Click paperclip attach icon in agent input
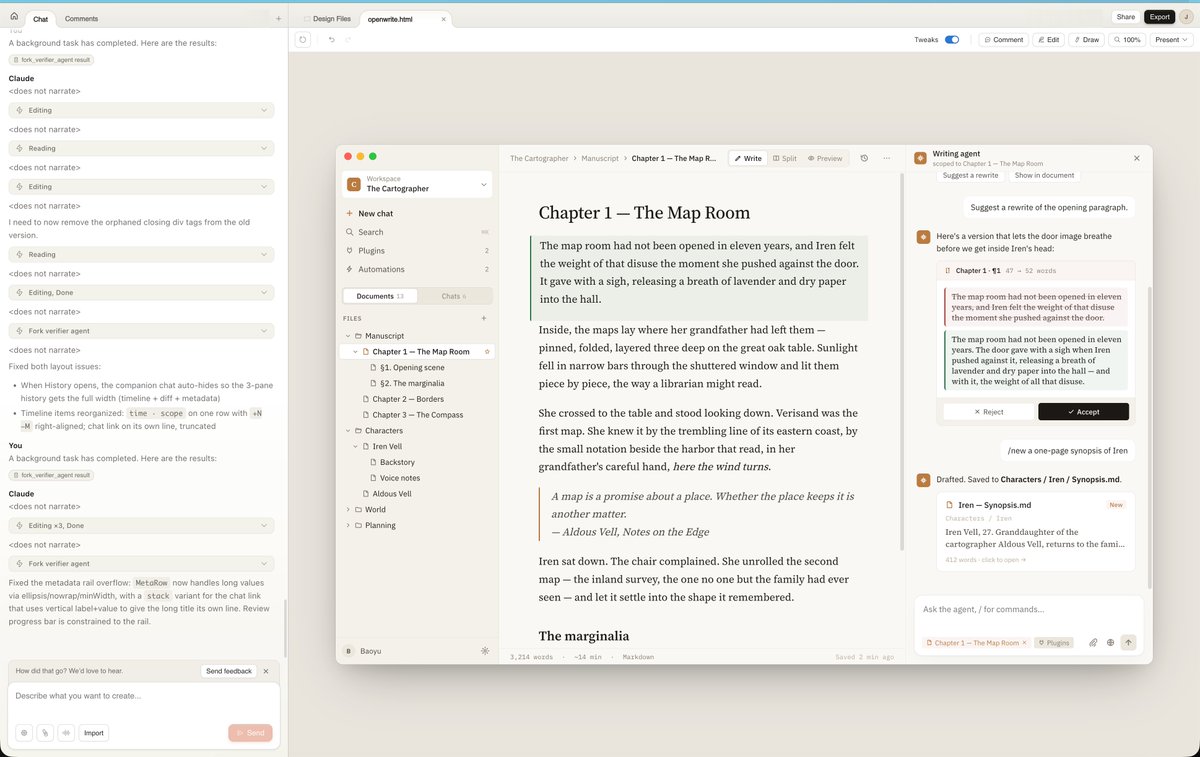Screen dimensions: 1200x757 (x=1093, y=643)
